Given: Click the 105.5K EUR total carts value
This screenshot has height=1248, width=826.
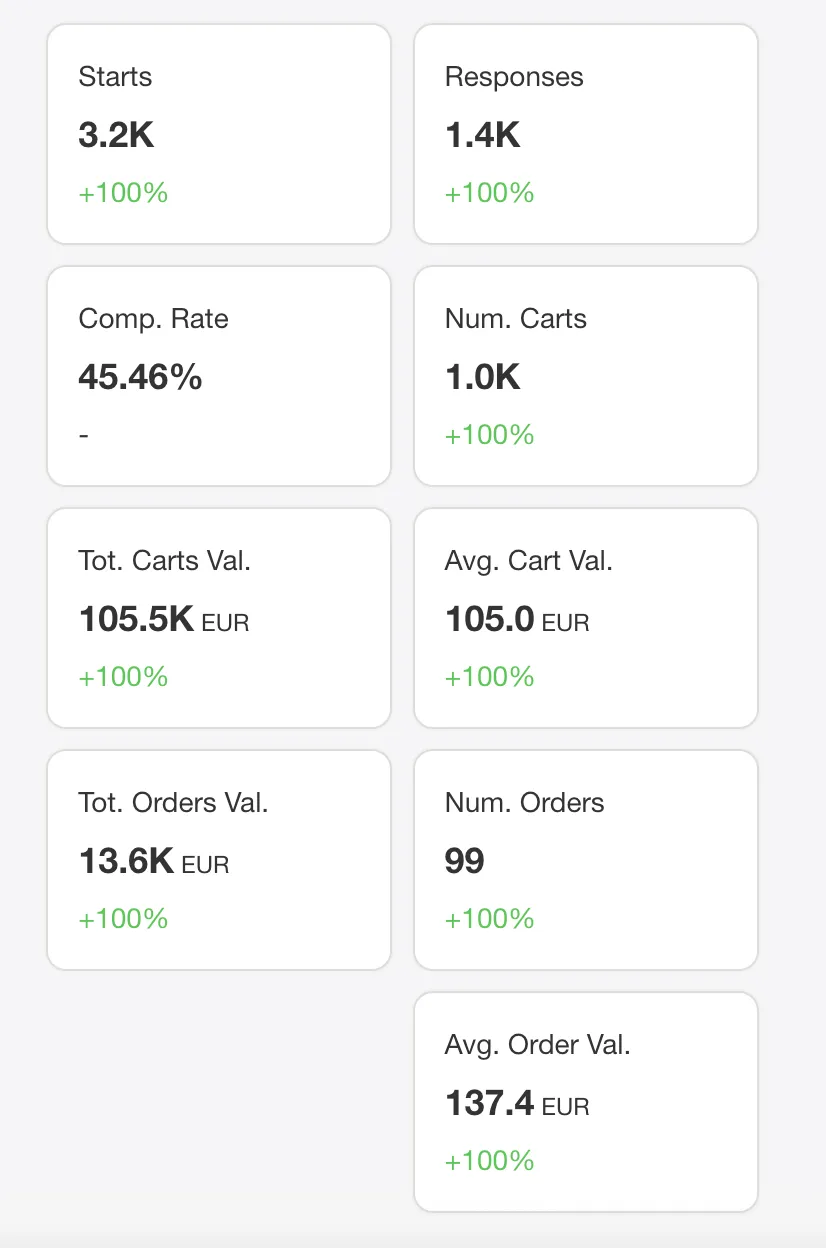Looking at the screenshot, I should coord(163,620).
